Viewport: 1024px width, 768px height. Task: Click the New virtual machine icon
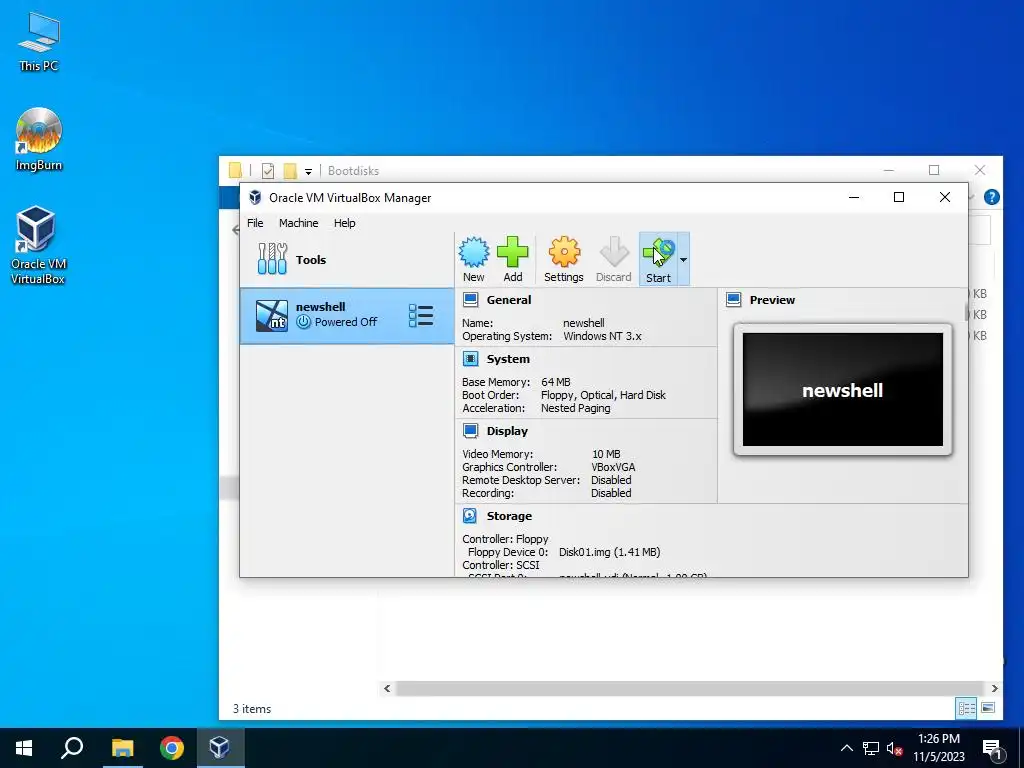pyautogui.click(x=473, y=259)
